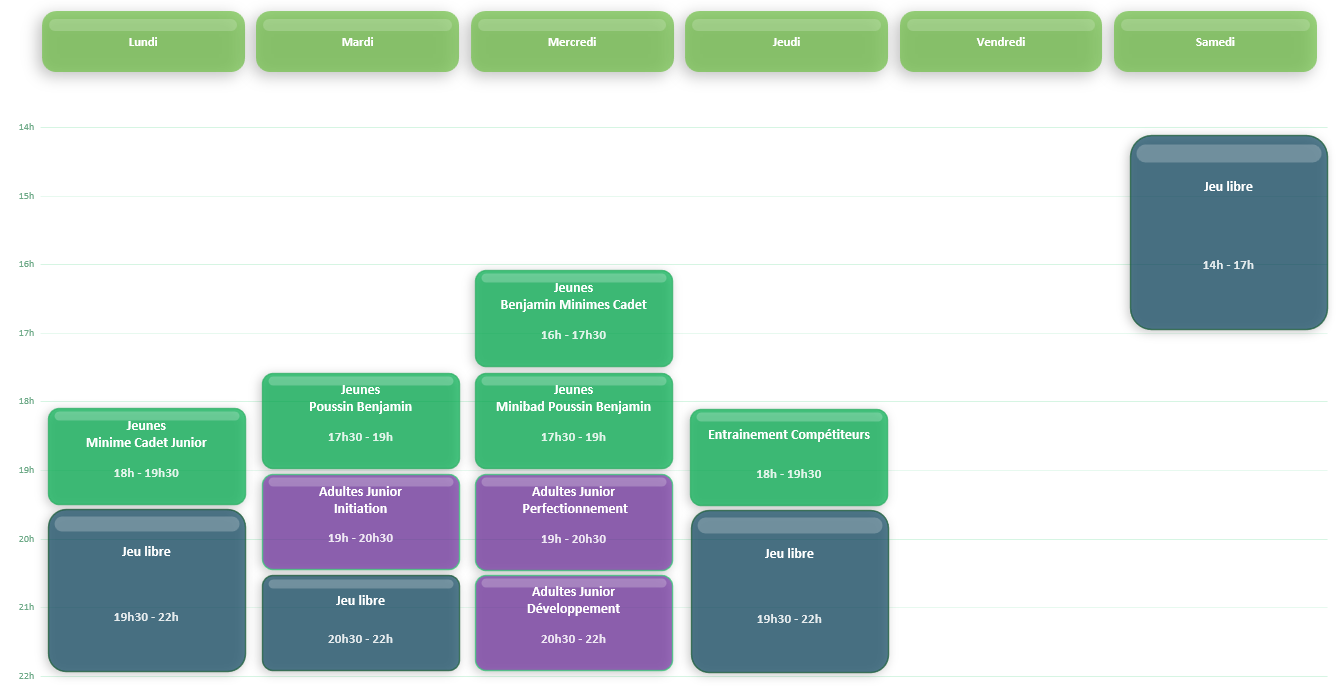
Task: Click the 14h time label
Action: click(x=26, y=127)
